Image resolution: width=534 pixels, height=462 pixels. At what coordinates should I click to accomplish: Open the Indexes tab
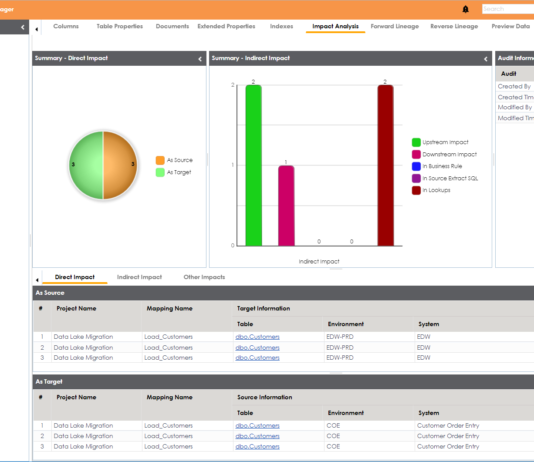pos(281,26)
